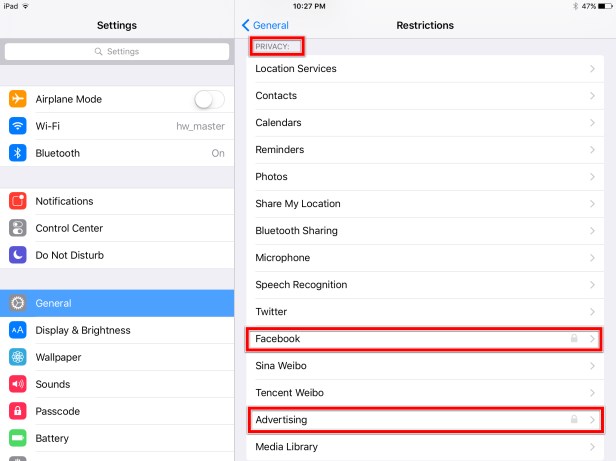The image size is (616, 461).
Task: Tap the Wallpaper icon
Action: coord(18,357)
